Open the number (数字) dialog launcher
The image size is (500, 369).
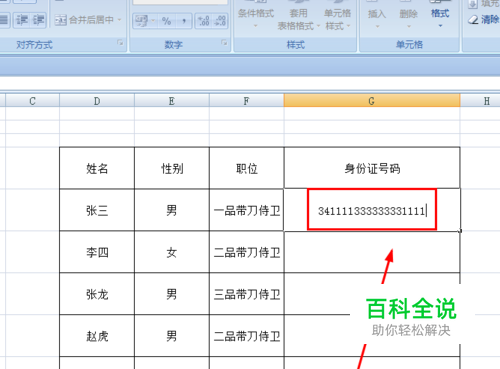(x=224, y=43)
